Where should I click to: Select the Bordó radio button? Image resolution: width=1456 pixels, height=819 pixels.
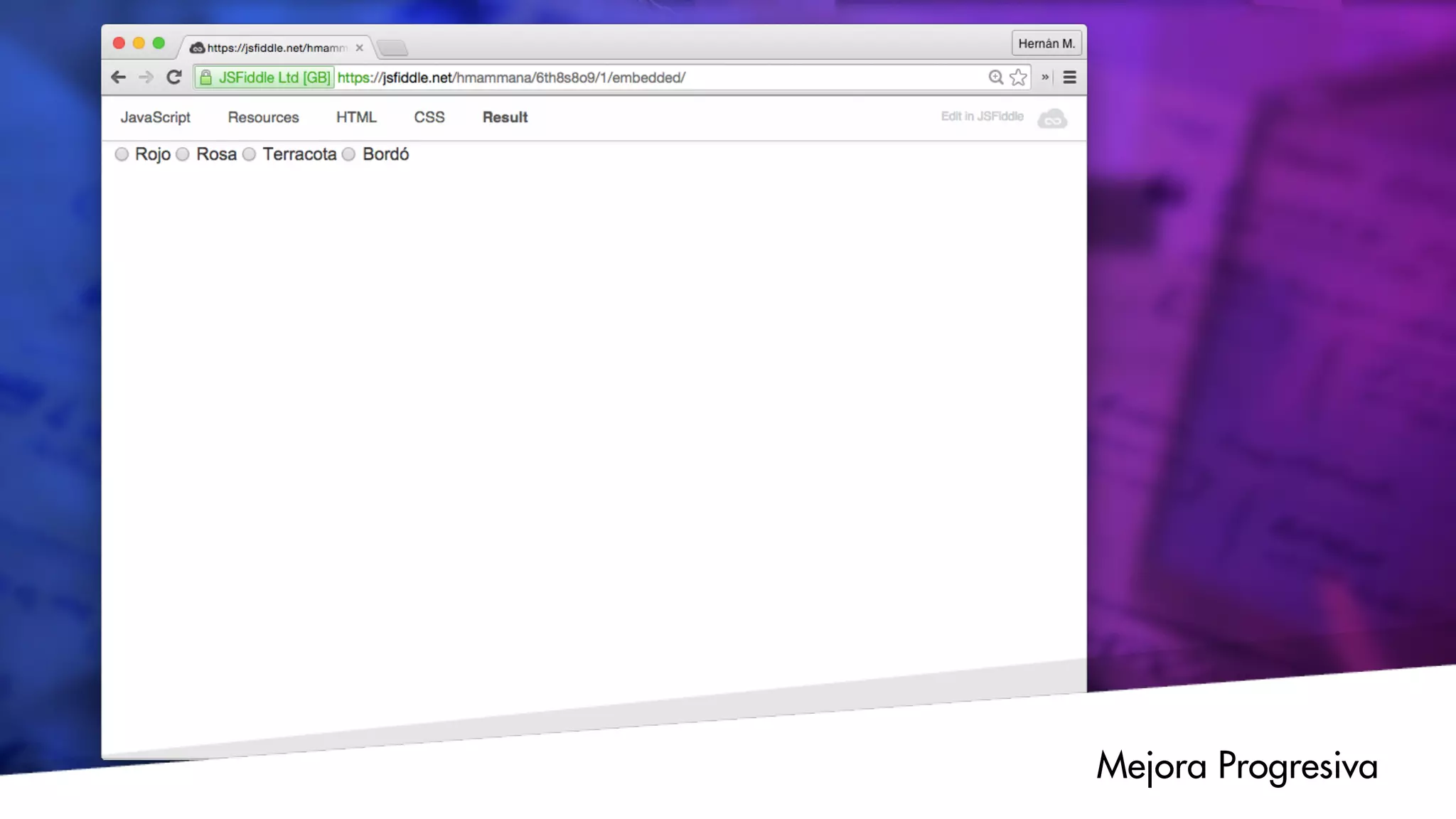pyautogui.click(x=348, y=154)
